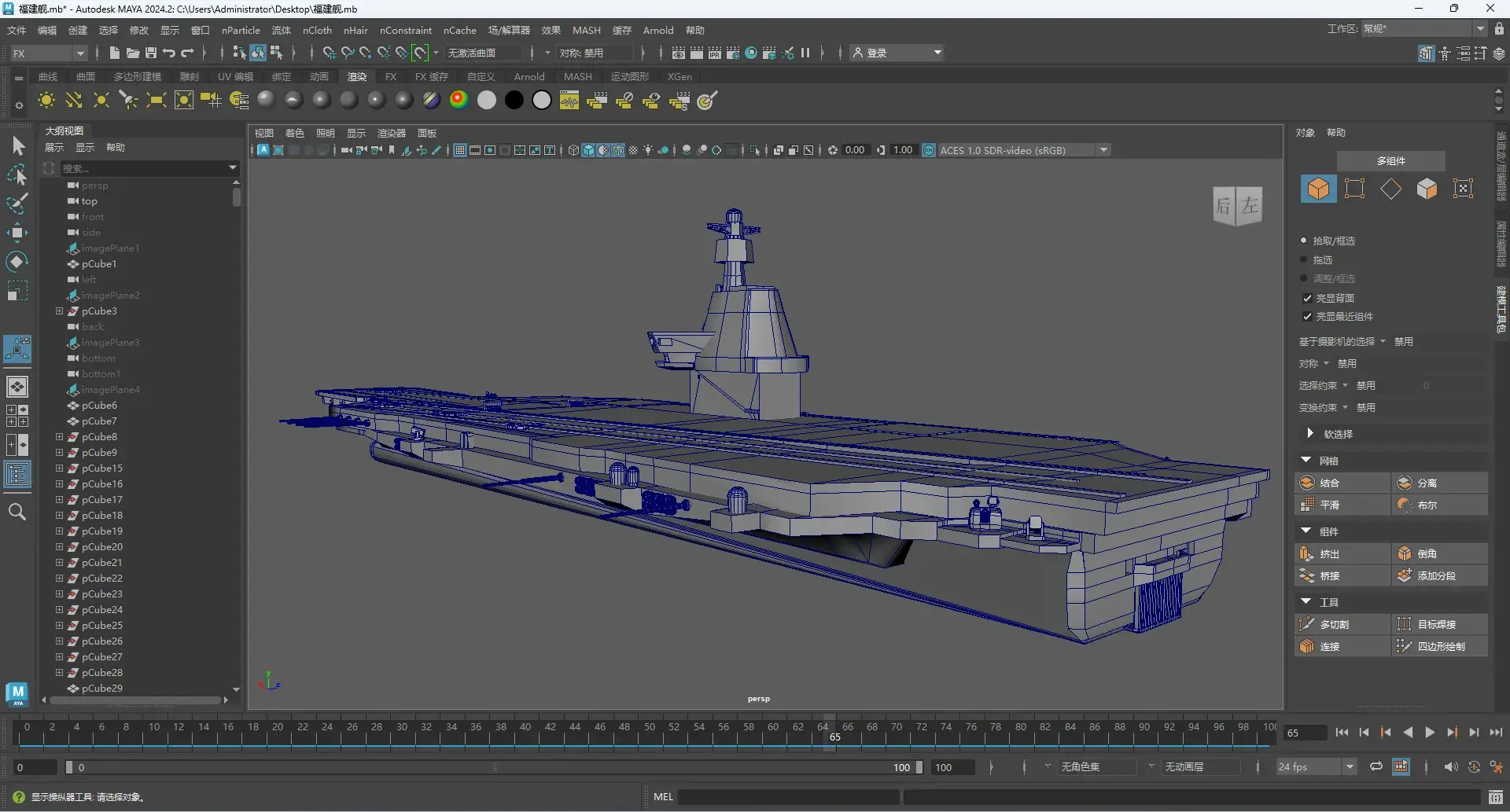Click the 多组件 button

pyautogui.click(x=1390, y=161)
